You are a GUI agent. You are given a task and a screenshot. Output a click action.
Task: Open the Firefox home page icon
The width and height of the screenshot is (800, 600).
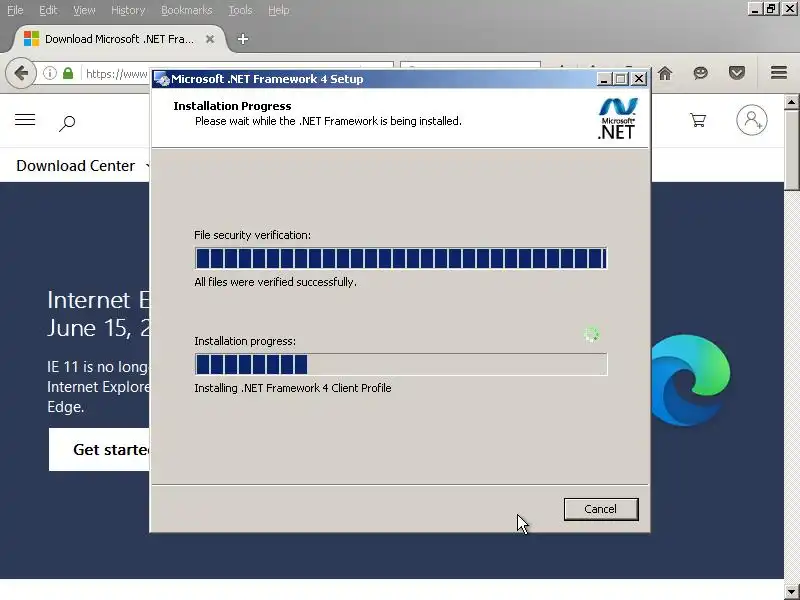tap(665, 73)
